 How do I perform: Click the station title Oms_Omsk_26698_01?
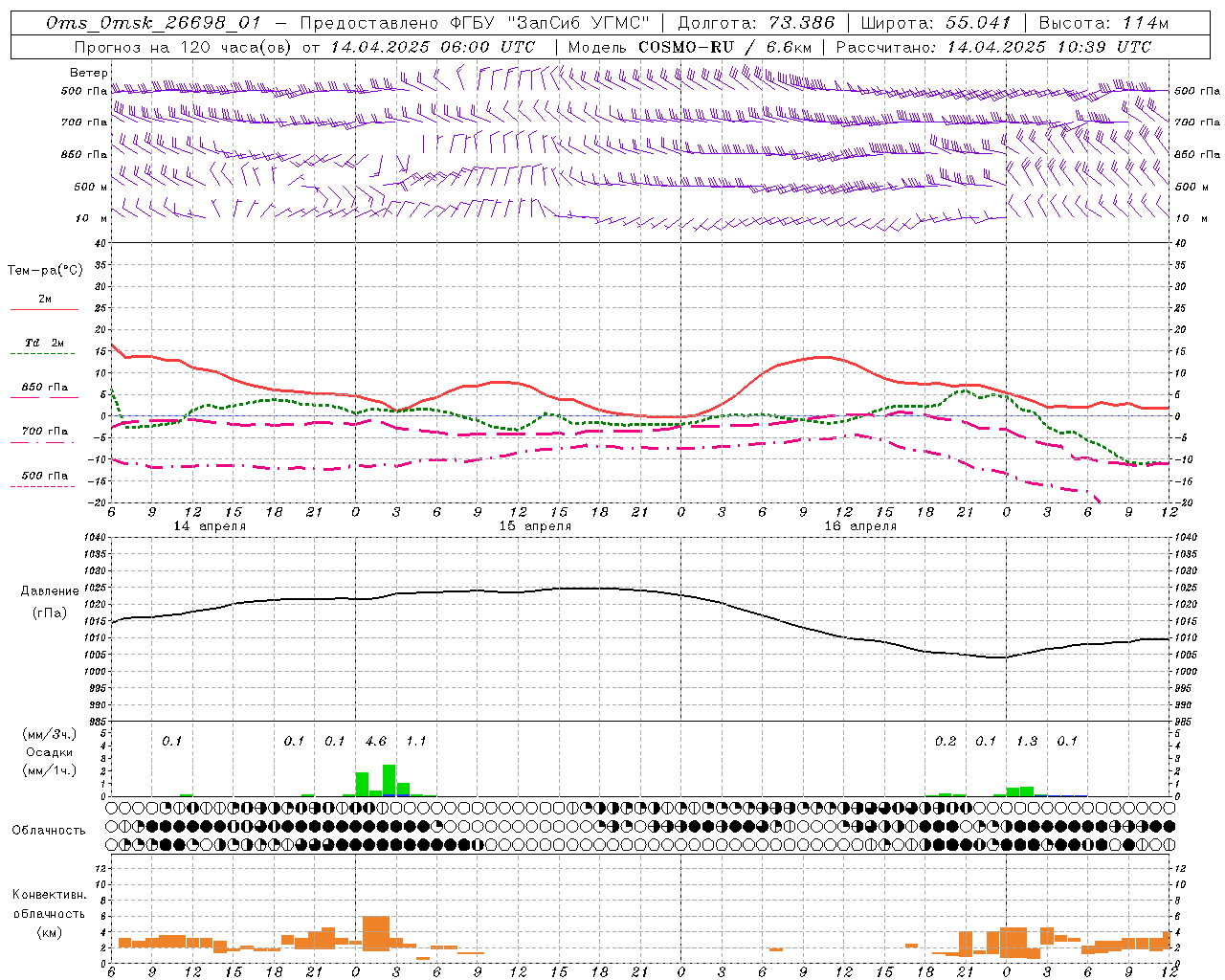[x=153, y=24]
